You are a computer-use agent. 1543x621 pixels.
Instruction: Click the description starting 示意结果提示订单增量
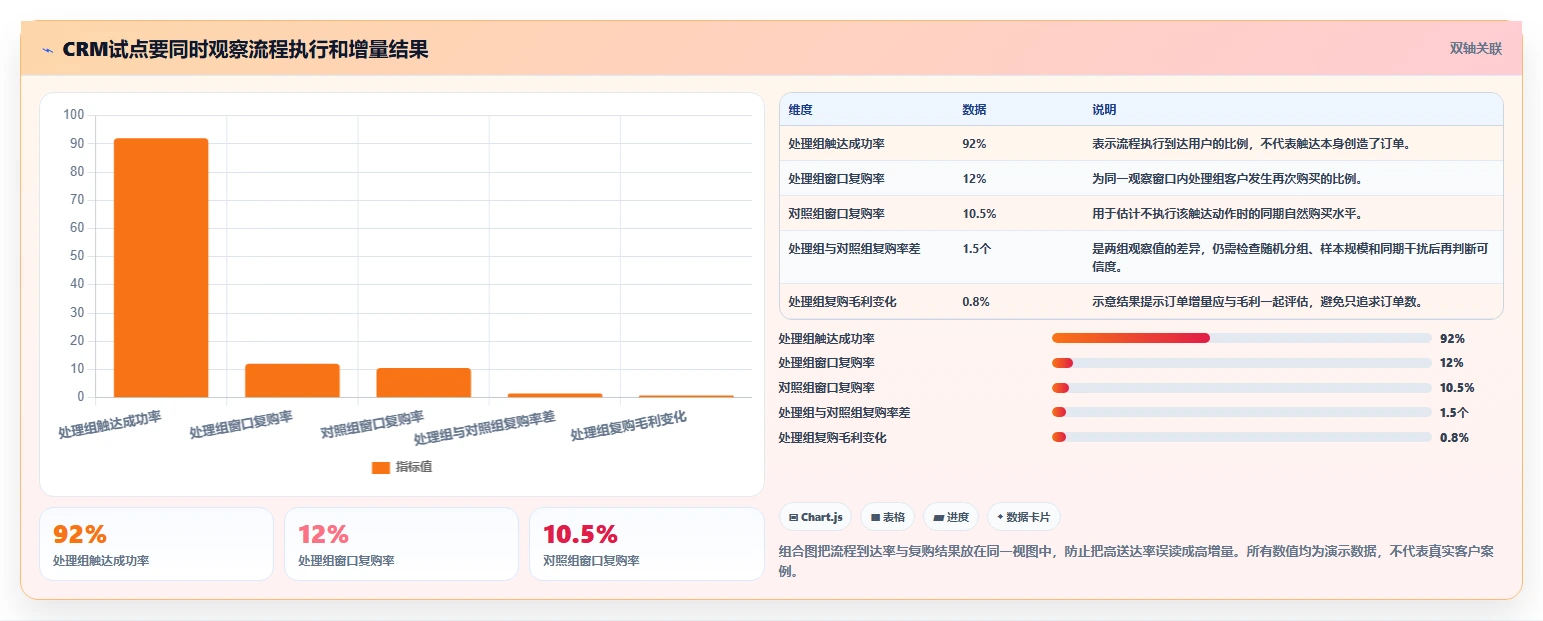point(1257,301)
